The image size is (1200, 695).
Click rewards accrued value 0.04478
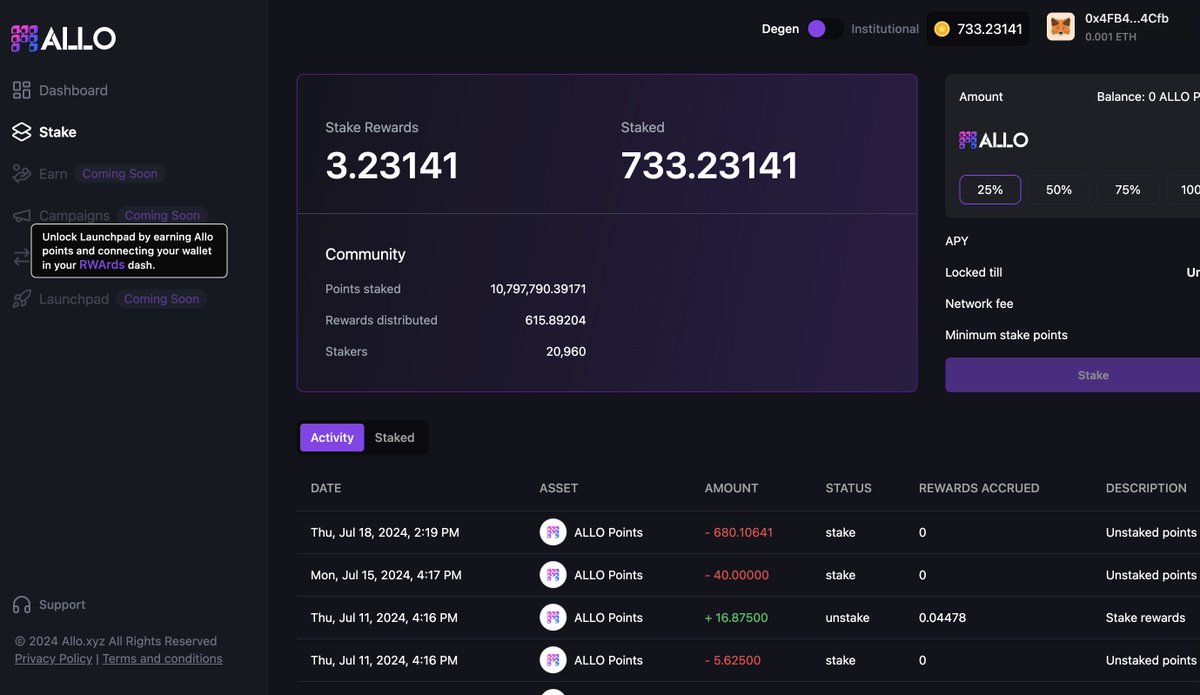click(x=942, y=618)
